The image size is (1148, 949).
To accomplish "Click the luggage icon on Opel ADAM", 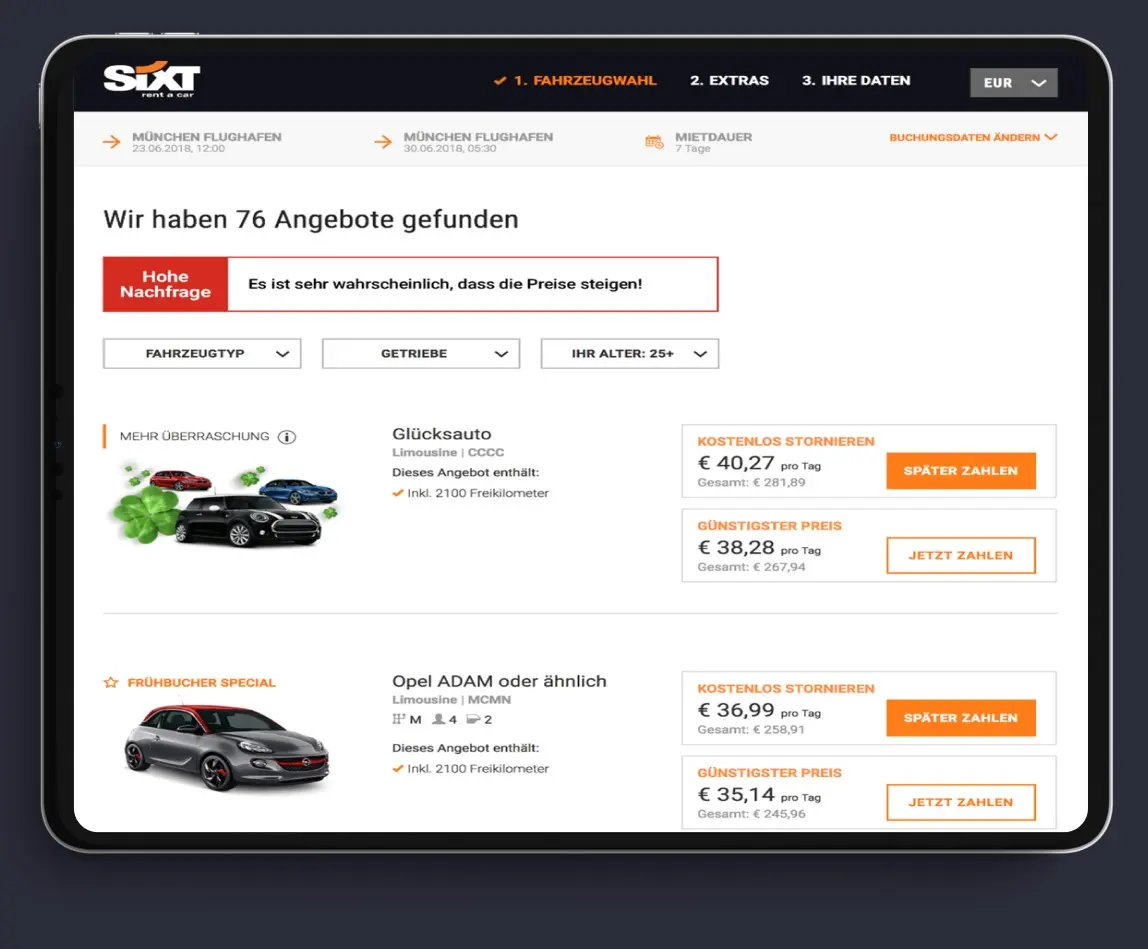I will pos(473,719).
